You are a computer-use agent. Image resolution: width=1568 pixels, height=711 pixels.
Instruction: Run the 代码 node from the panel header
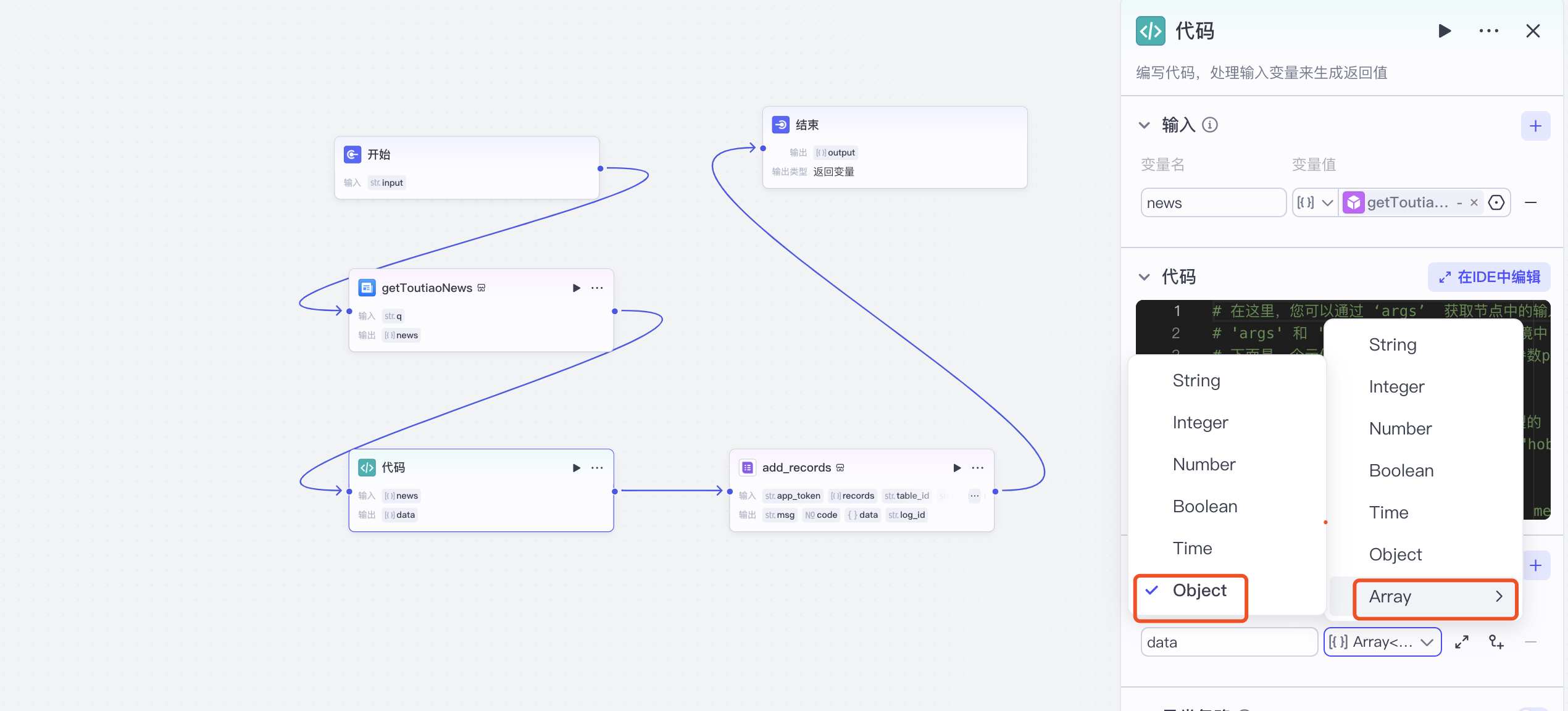click(1445, 31)
